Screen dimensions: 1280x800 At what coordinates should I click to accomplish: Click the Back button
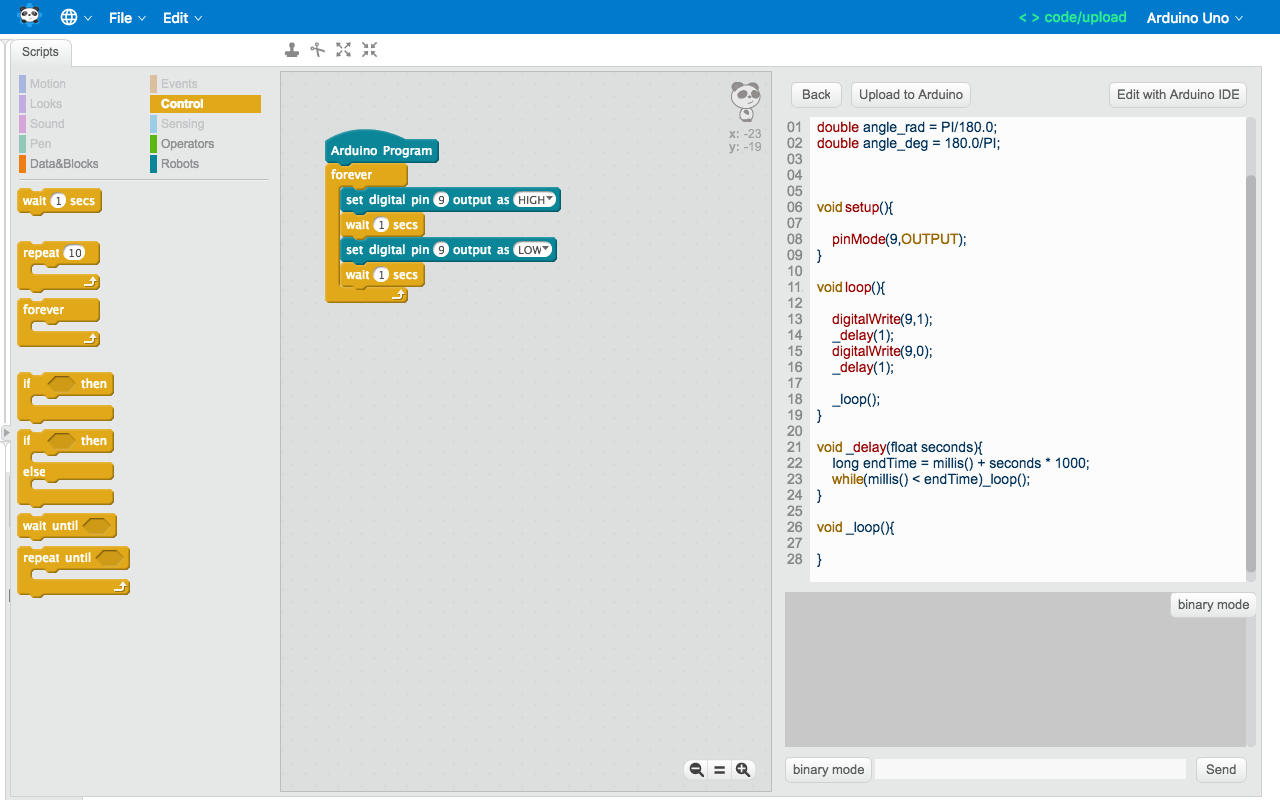click(816, 94)
